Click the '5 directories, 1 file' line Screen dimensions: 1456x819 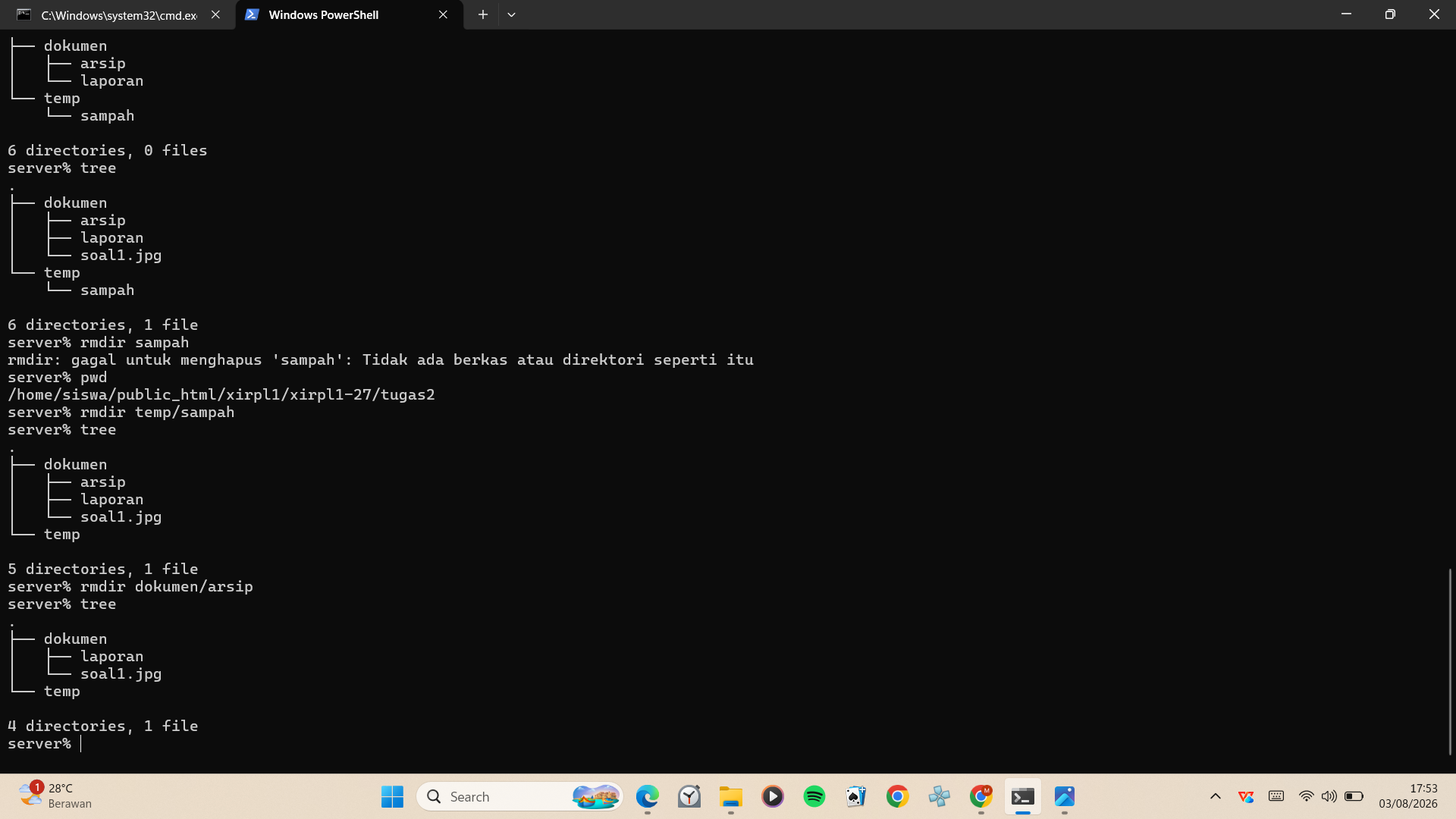coord(103,570)
